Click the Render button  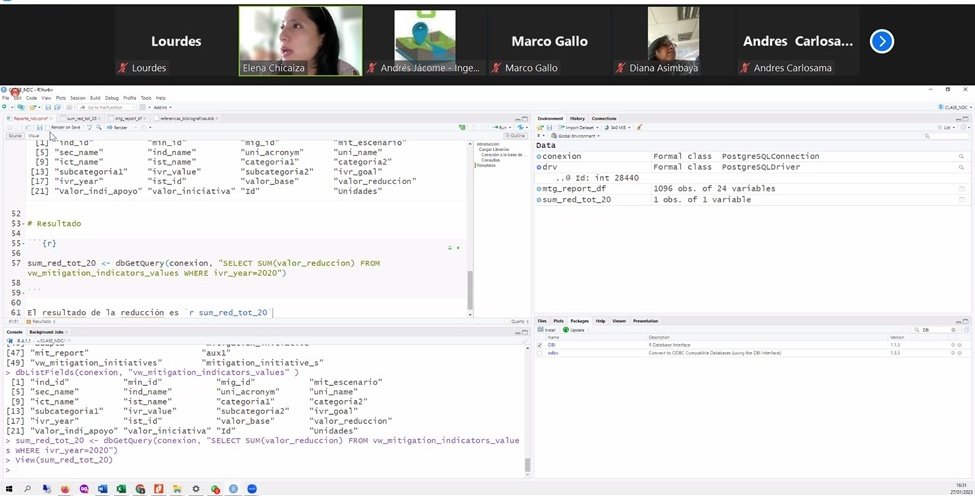coord(118,127)
